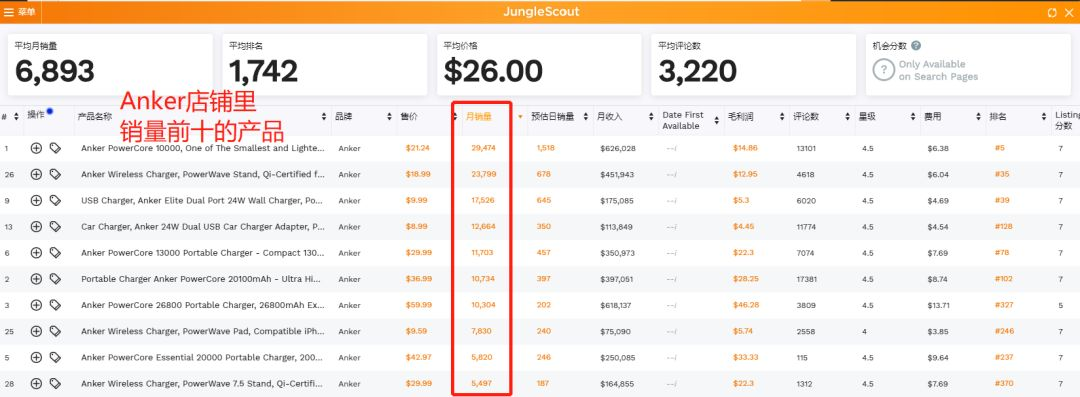Sort by the 评论数 reviews column
The image size is (1080, 397).
pos(805,117)
